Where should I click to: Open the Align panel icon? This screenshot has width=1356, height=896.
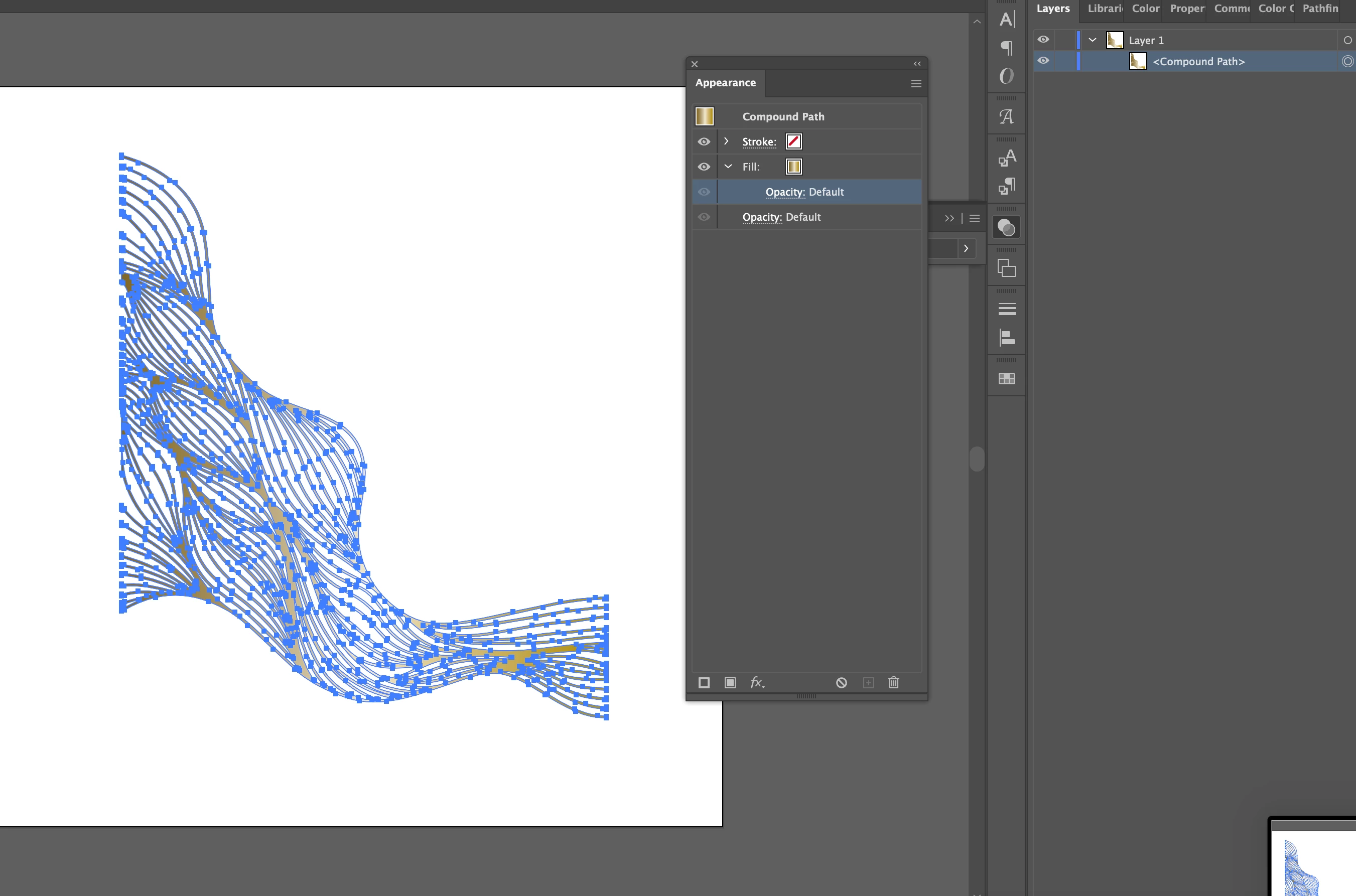tap(1007, 338)
